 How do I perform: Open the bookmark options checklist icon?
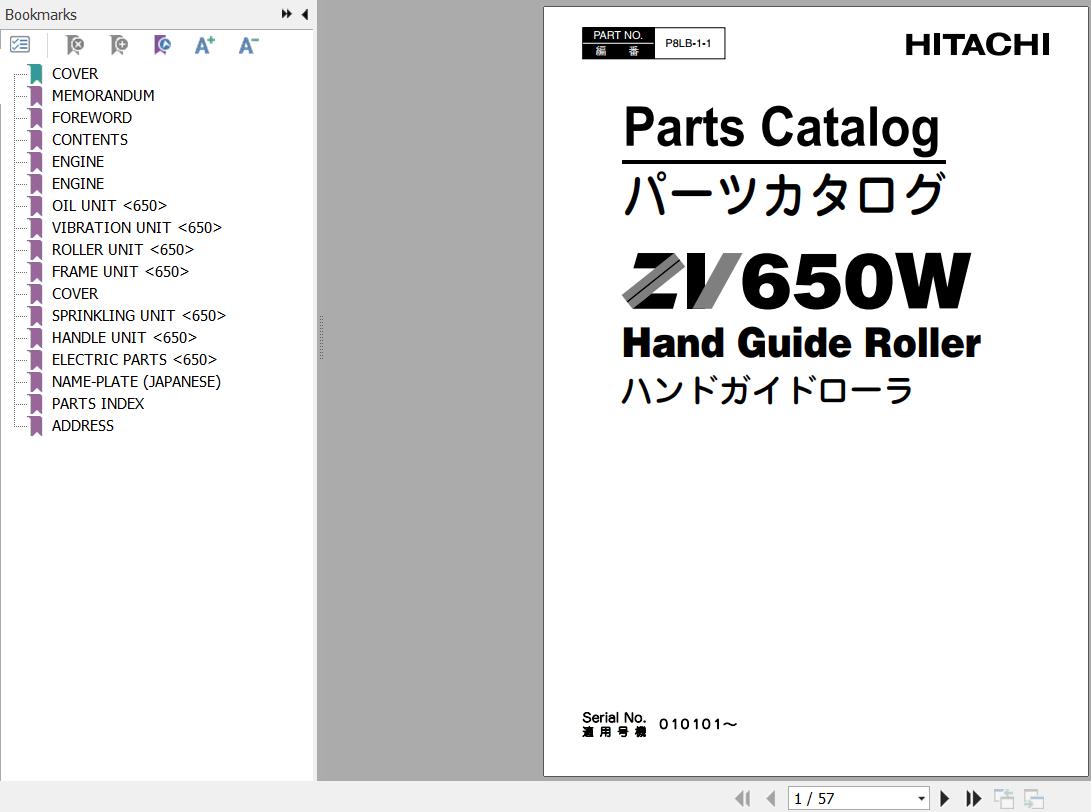[20, 45]
